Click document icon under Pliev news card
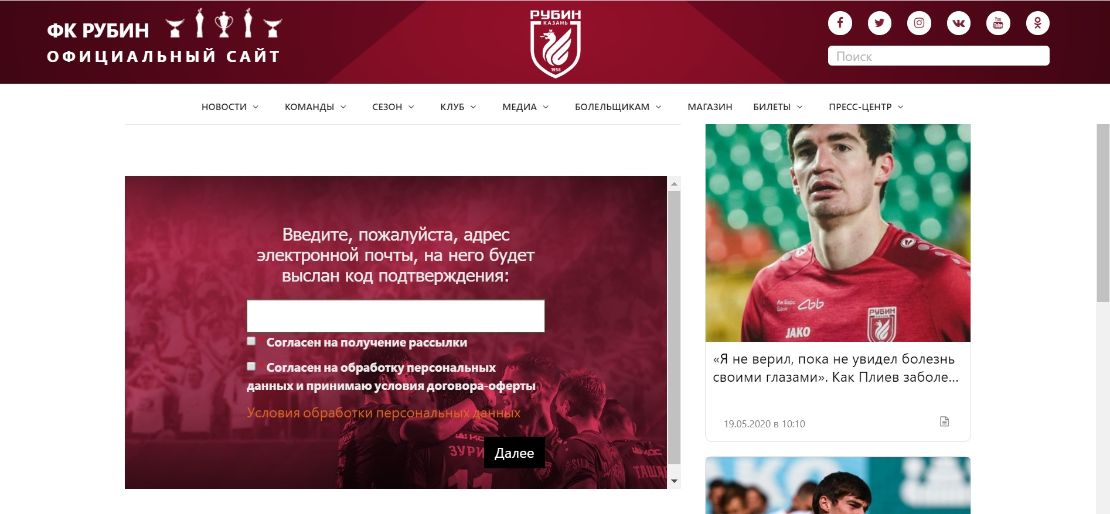1110x514 pixels. pyautogui.click(x=944, y=422)
